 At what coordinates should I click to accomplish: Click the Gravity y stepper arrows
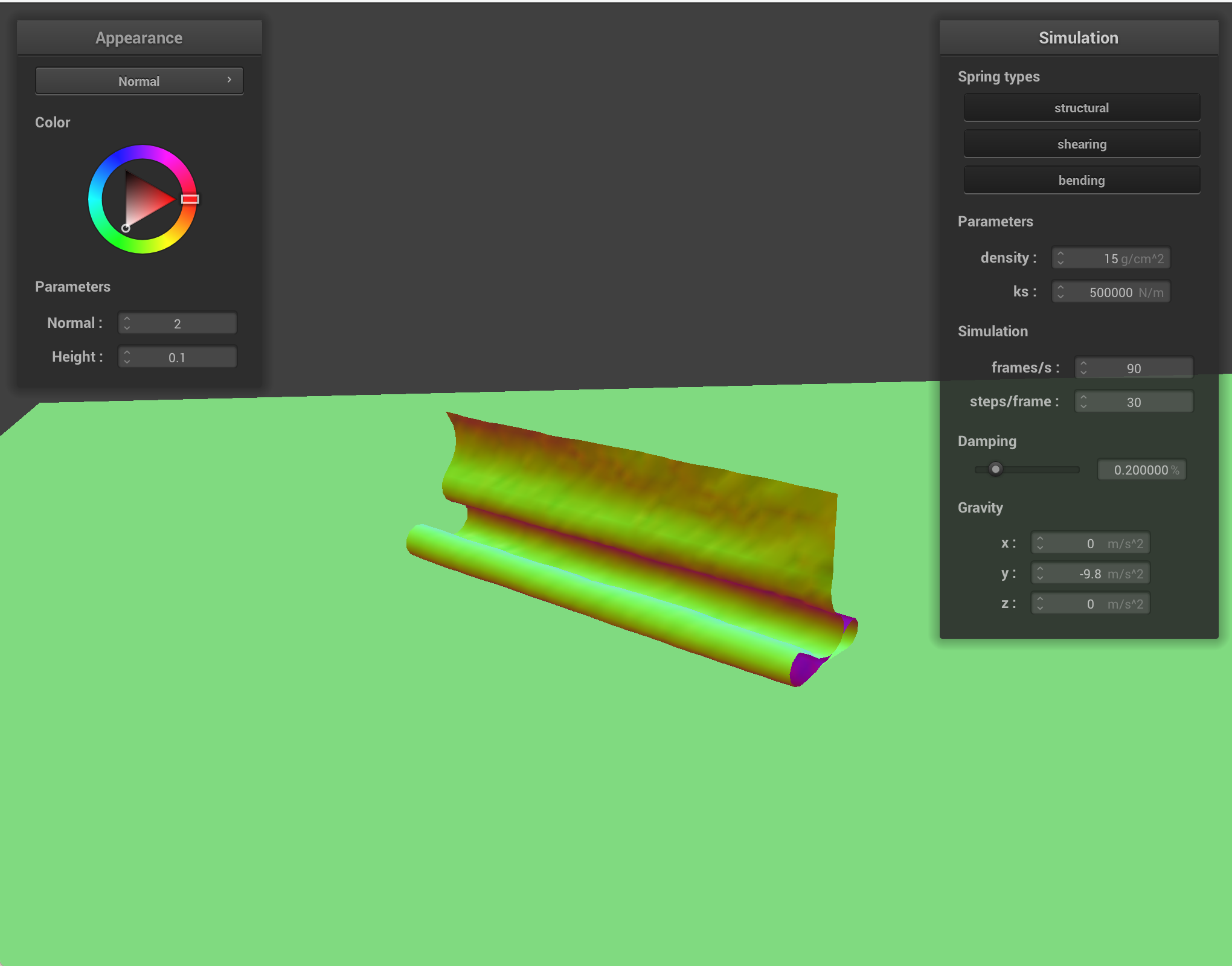pos(1040,573)
